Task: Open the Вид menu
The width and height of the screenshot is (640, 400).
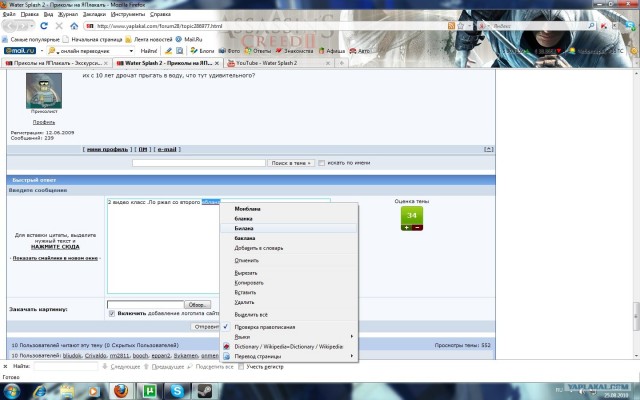Action: [x=48, y=14]
